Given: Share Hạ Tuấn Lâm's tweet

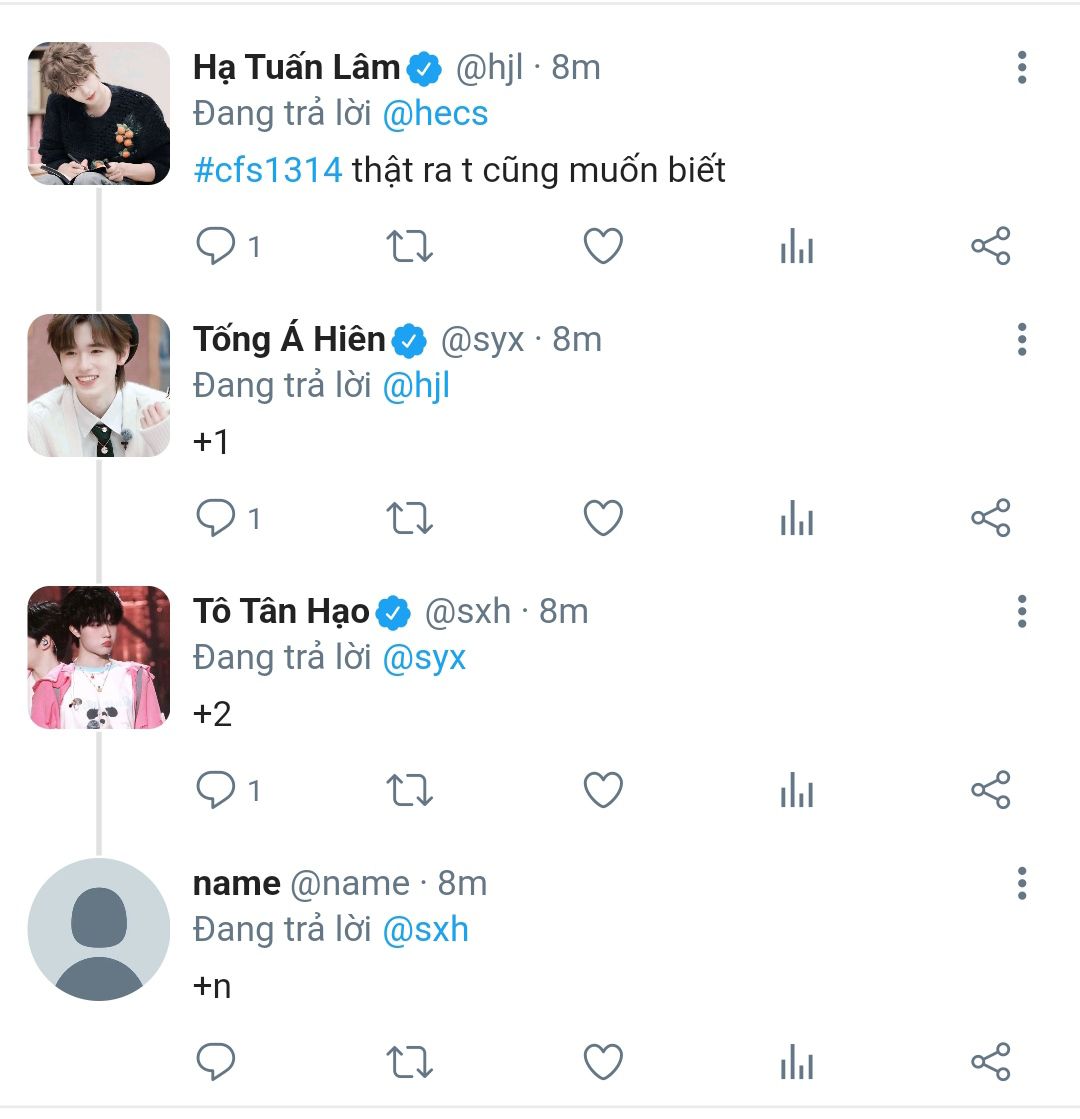Looking at the screenshot, I should (x=990, y=246).
